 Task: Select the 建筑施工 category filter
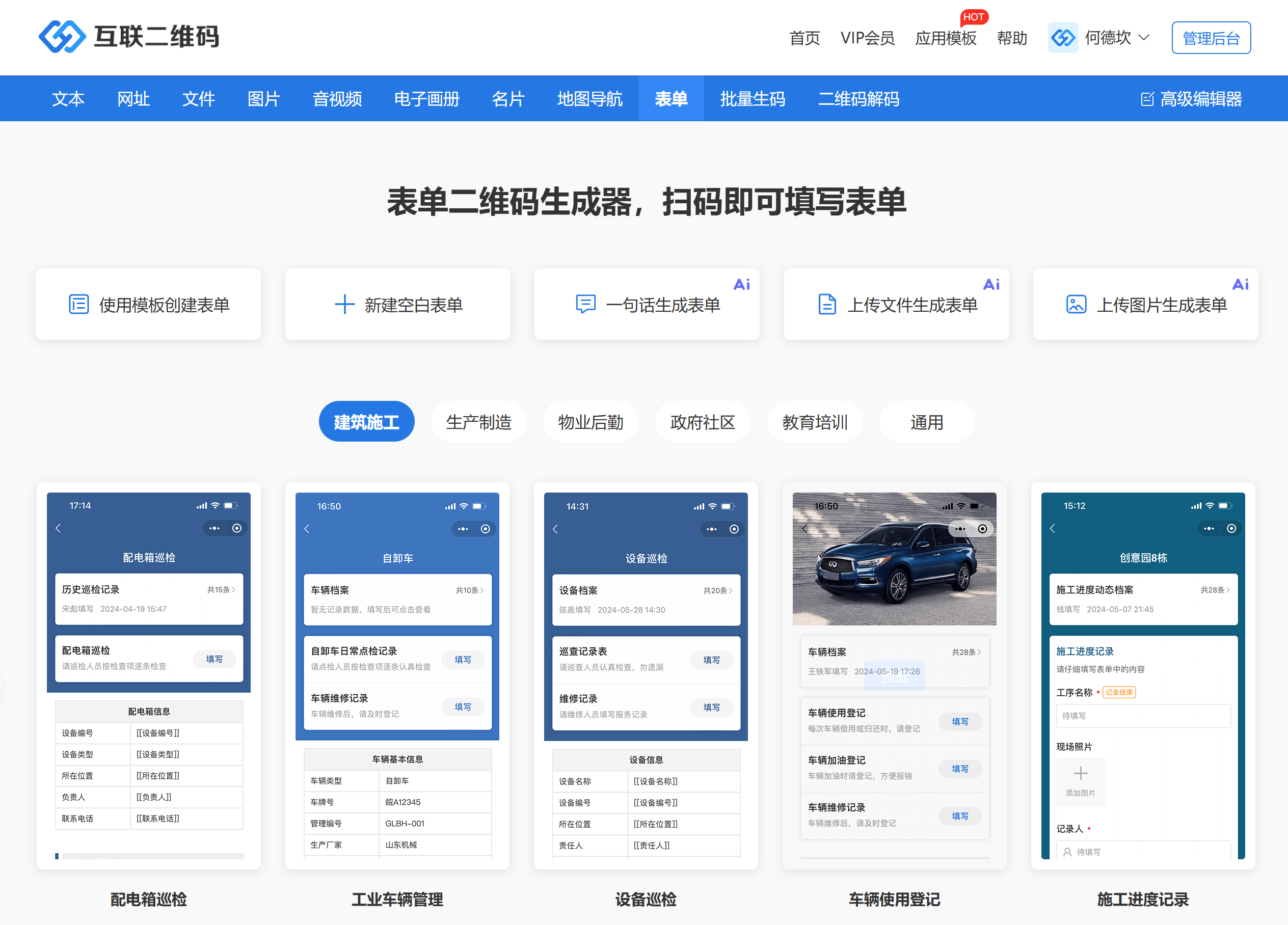point(366,422)
